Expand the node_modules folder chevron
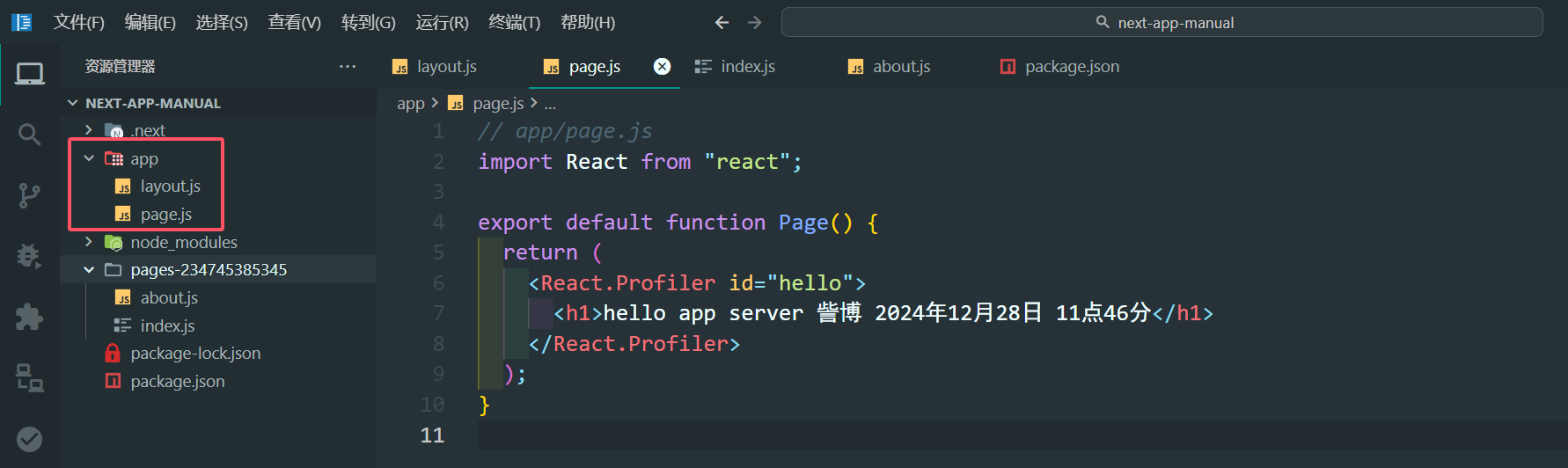Screen dimensions: 1568x468 [88, 242]
